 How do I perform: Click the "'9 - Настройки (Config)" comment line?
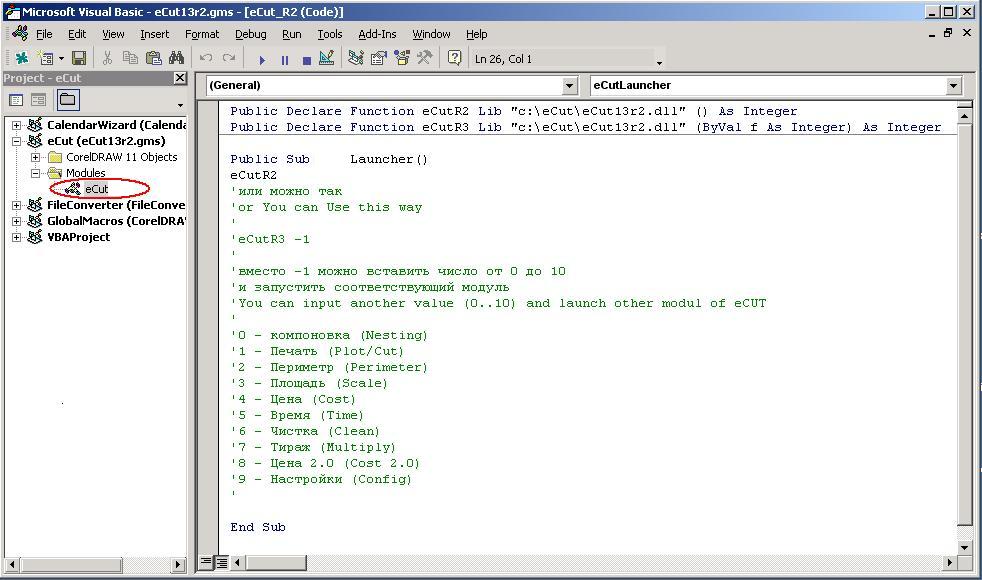click(x=321, y=480)
